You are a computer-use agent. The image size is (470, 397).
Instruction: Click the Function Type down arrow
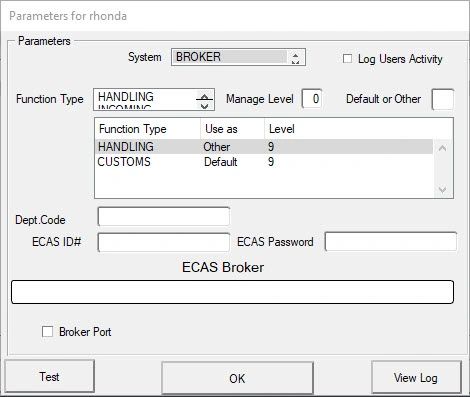pyautogui.click(x=204, y=106)
